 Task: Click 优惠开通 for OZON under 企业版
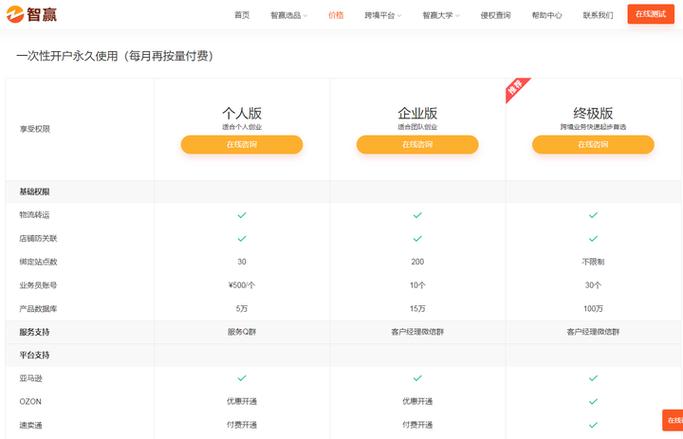pos(417,402)
